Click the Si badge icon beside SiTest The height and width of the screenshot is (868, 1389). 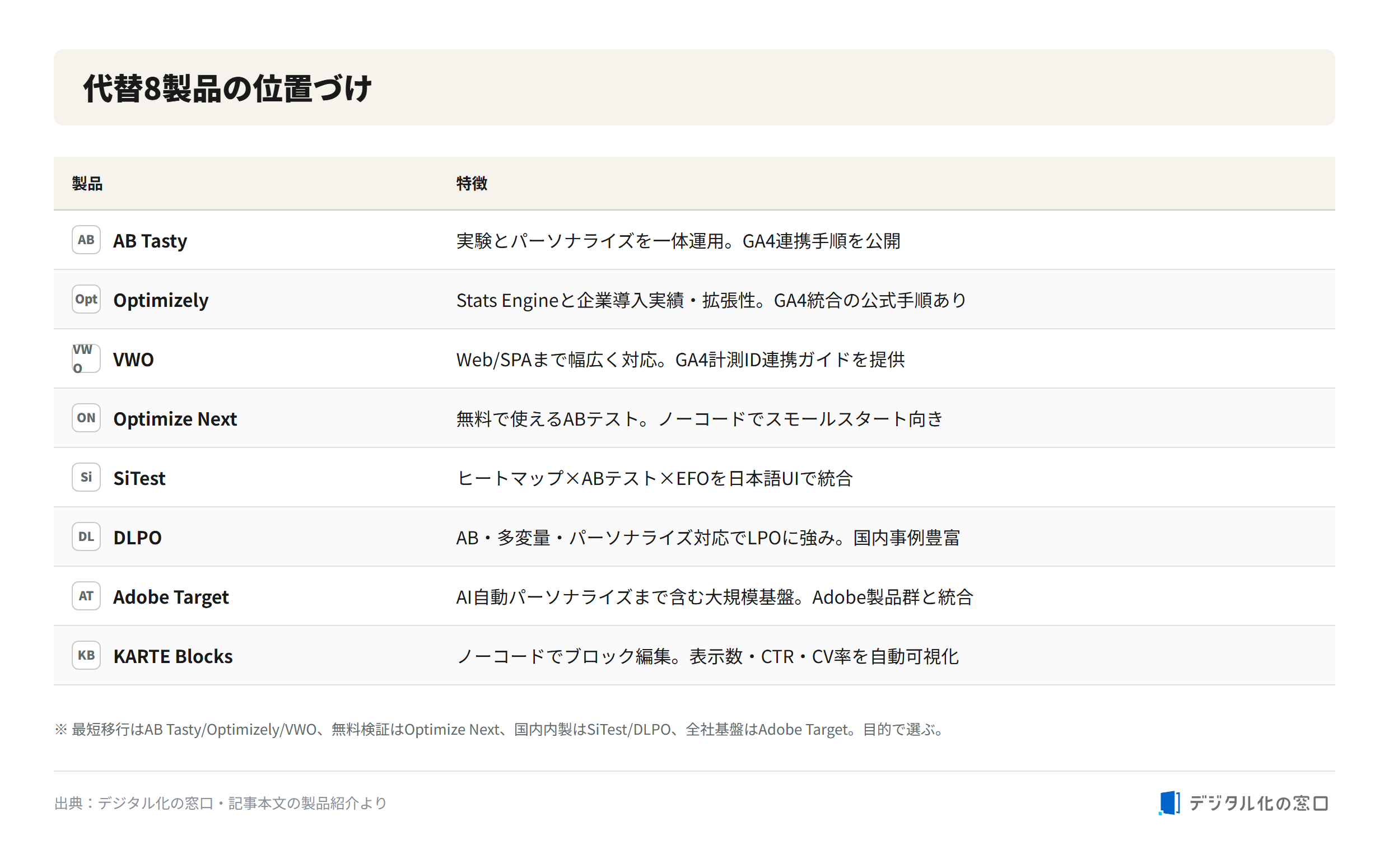(86, 477)
